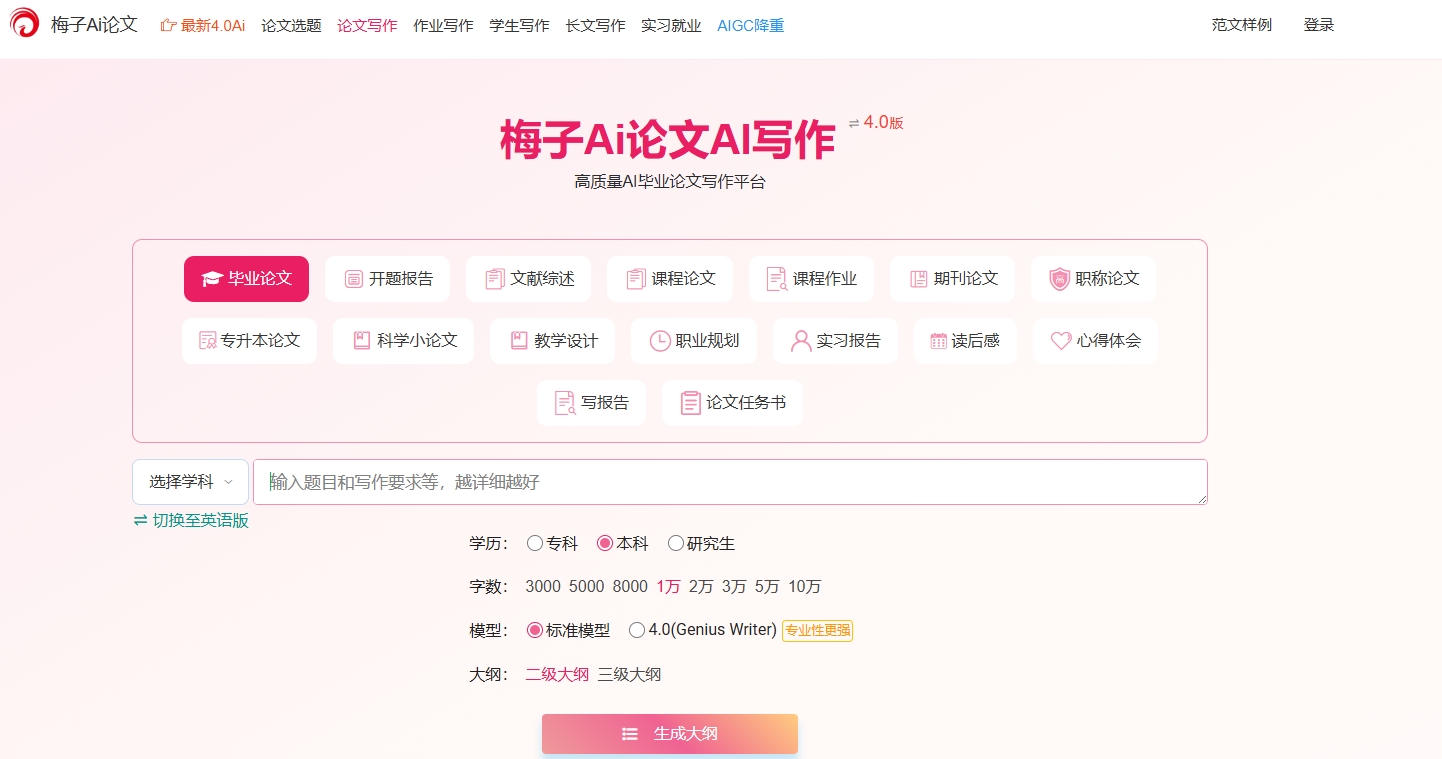Click the 论文任务书 clipboard icon

point(690,403)
